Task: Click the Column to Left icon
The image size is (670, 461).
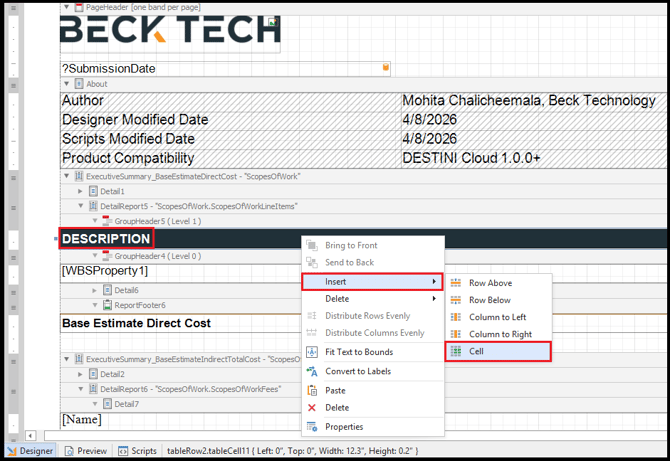Action: pyautogui.click(x=456, y=317)
